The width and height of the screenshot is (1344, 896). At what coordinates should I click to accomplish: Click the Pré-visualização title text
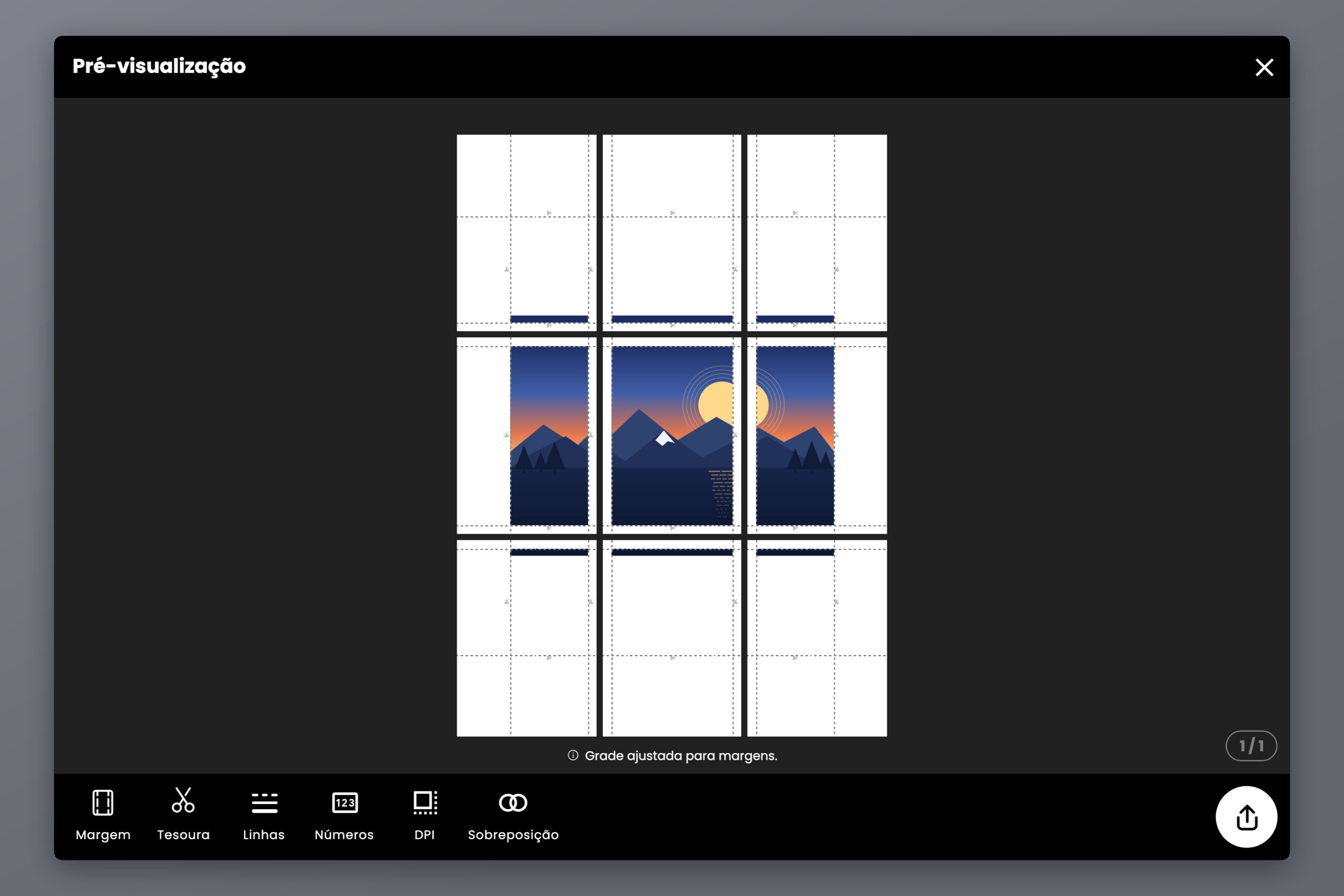pyautogui.click(x=159, y=66)
